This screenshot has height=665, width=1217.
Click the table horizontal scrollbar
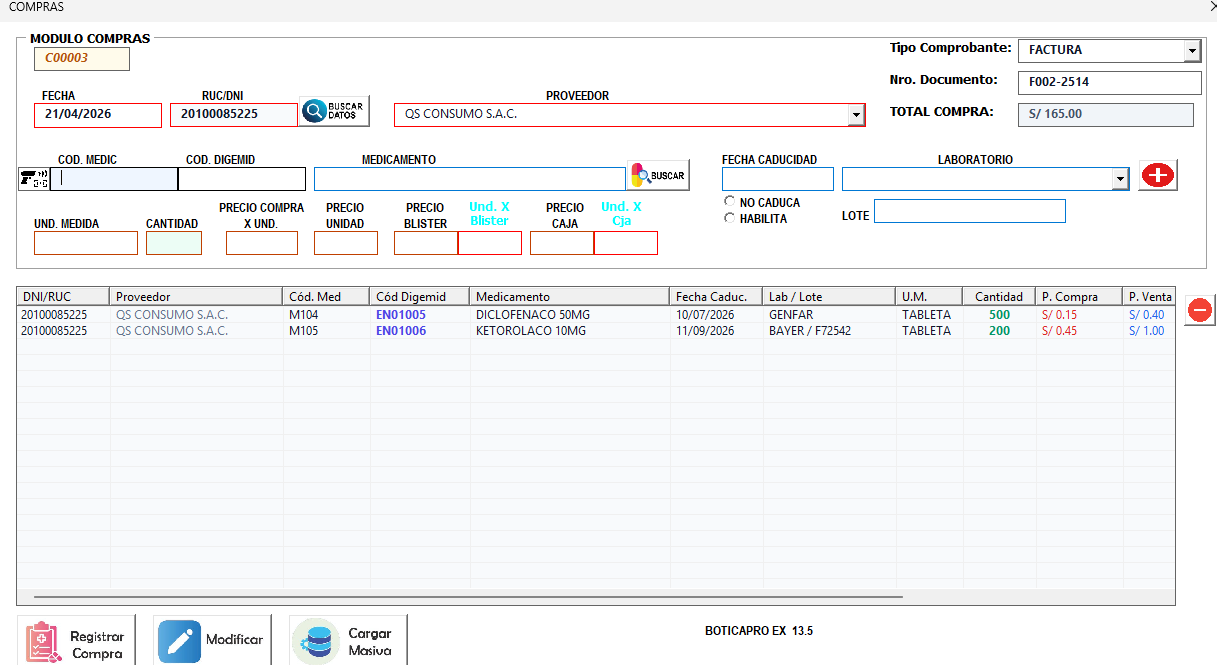point(468,596)
